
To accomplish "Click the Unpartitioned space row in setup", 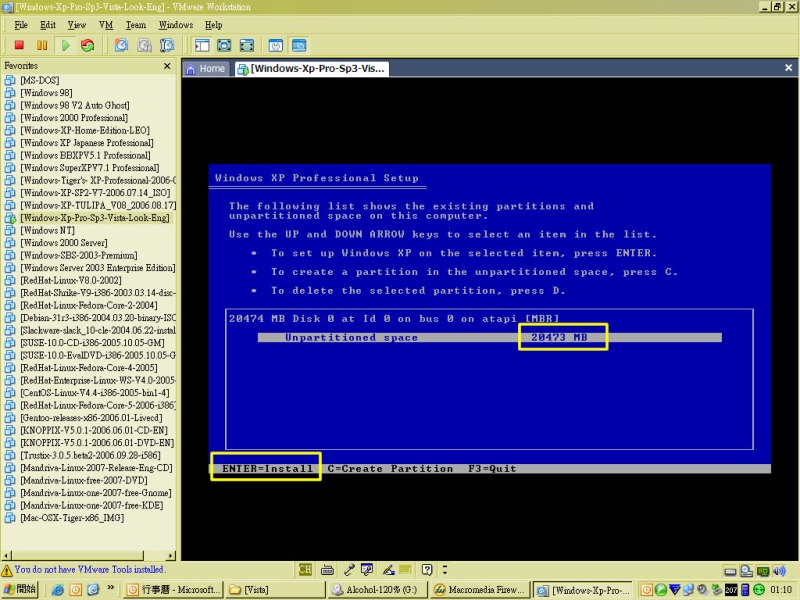I will click(x=489, y=337).
